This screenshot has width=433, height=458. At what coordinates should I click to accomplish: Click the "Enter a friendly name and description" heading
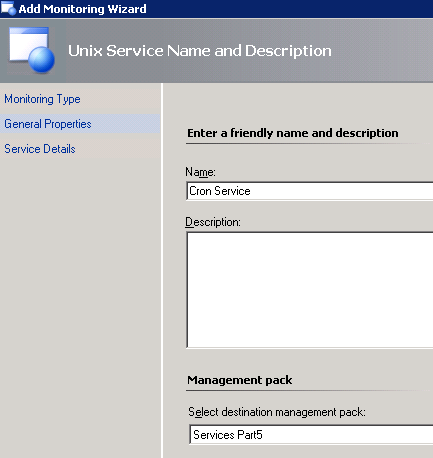pyautogui.click(x=293, y=133)
